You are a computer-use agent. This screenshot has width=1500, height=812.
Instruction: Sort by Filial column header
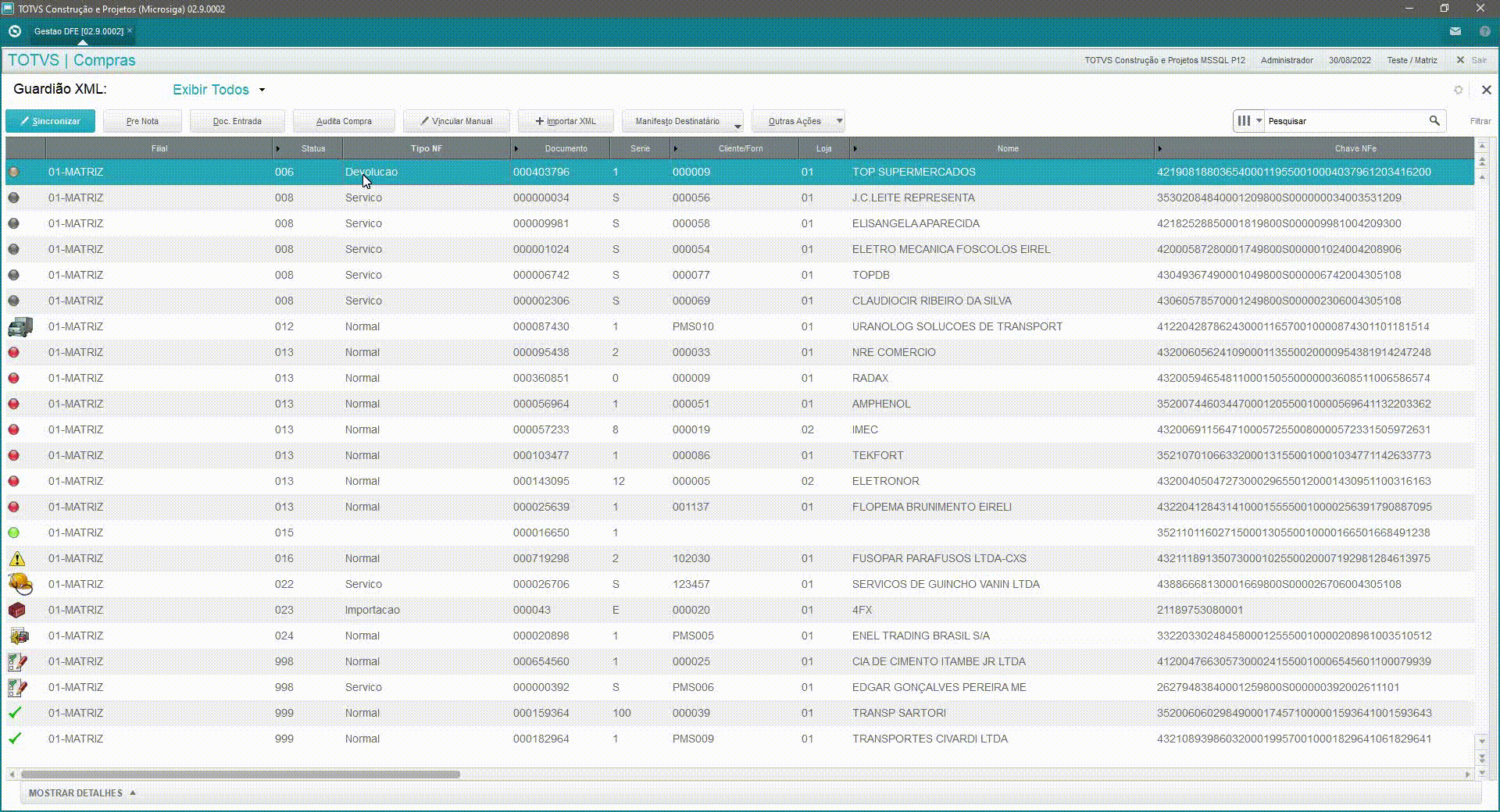click(159, 148)
